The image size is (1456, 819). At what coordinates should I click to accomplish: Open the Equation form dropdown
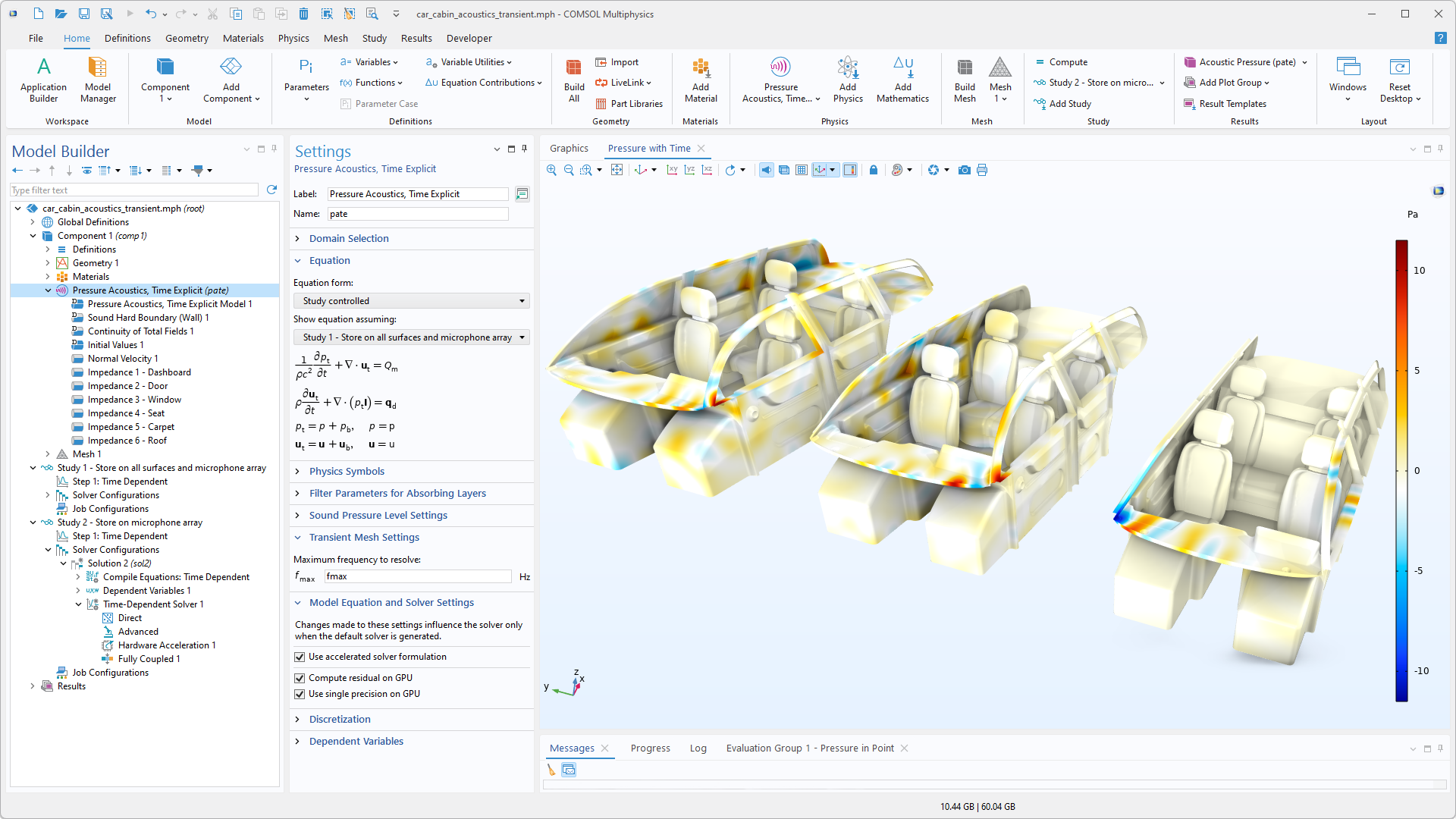[412, 301]
